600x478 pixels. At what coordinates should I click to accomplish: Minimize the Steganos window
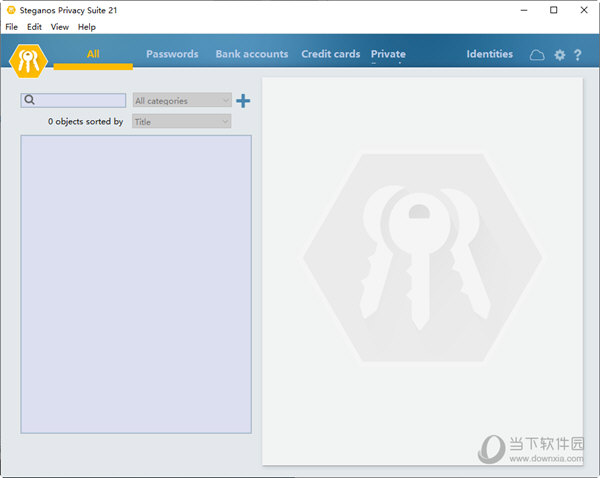(x=524, y=10)
